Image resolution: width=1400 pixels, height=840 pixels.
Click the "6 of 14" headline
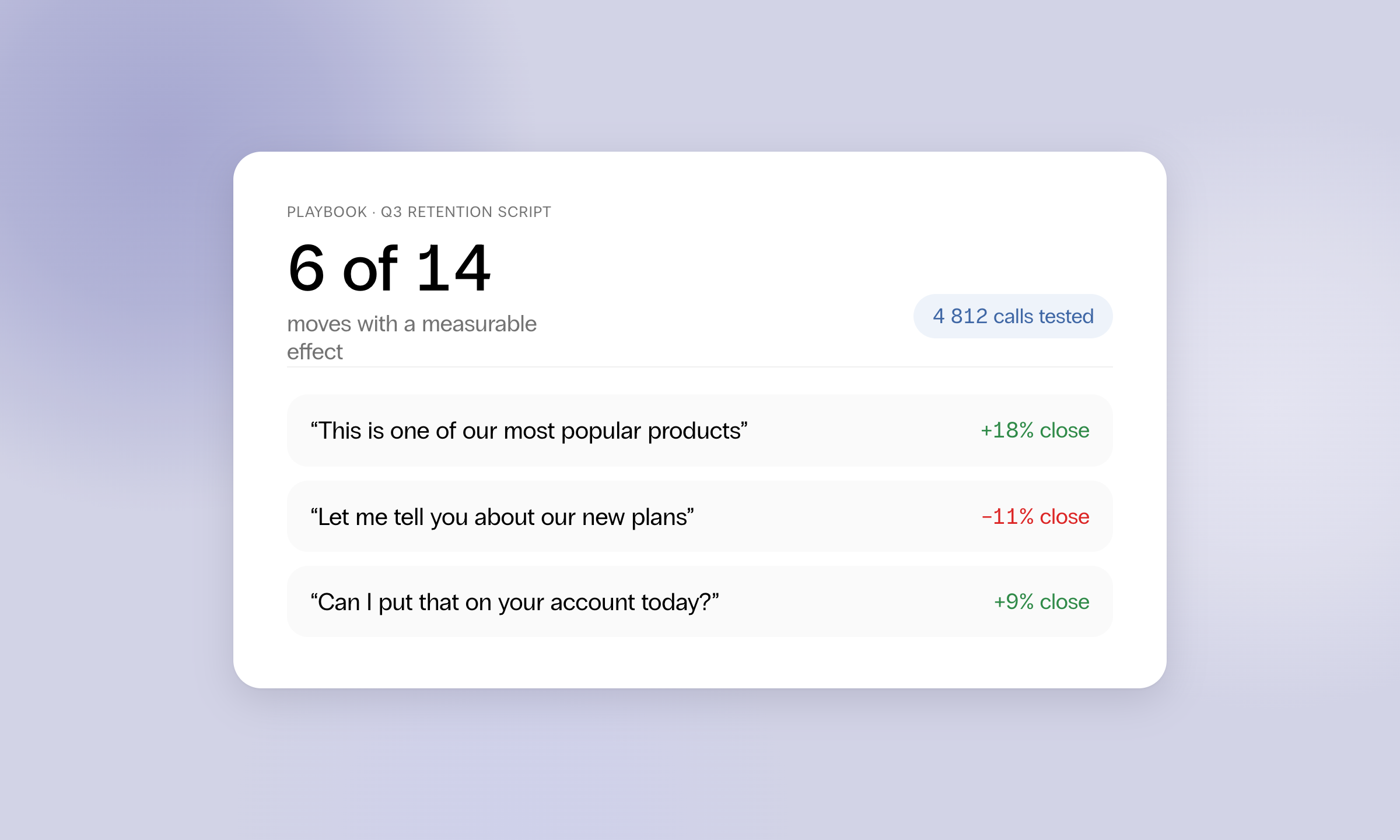[389, 268]
